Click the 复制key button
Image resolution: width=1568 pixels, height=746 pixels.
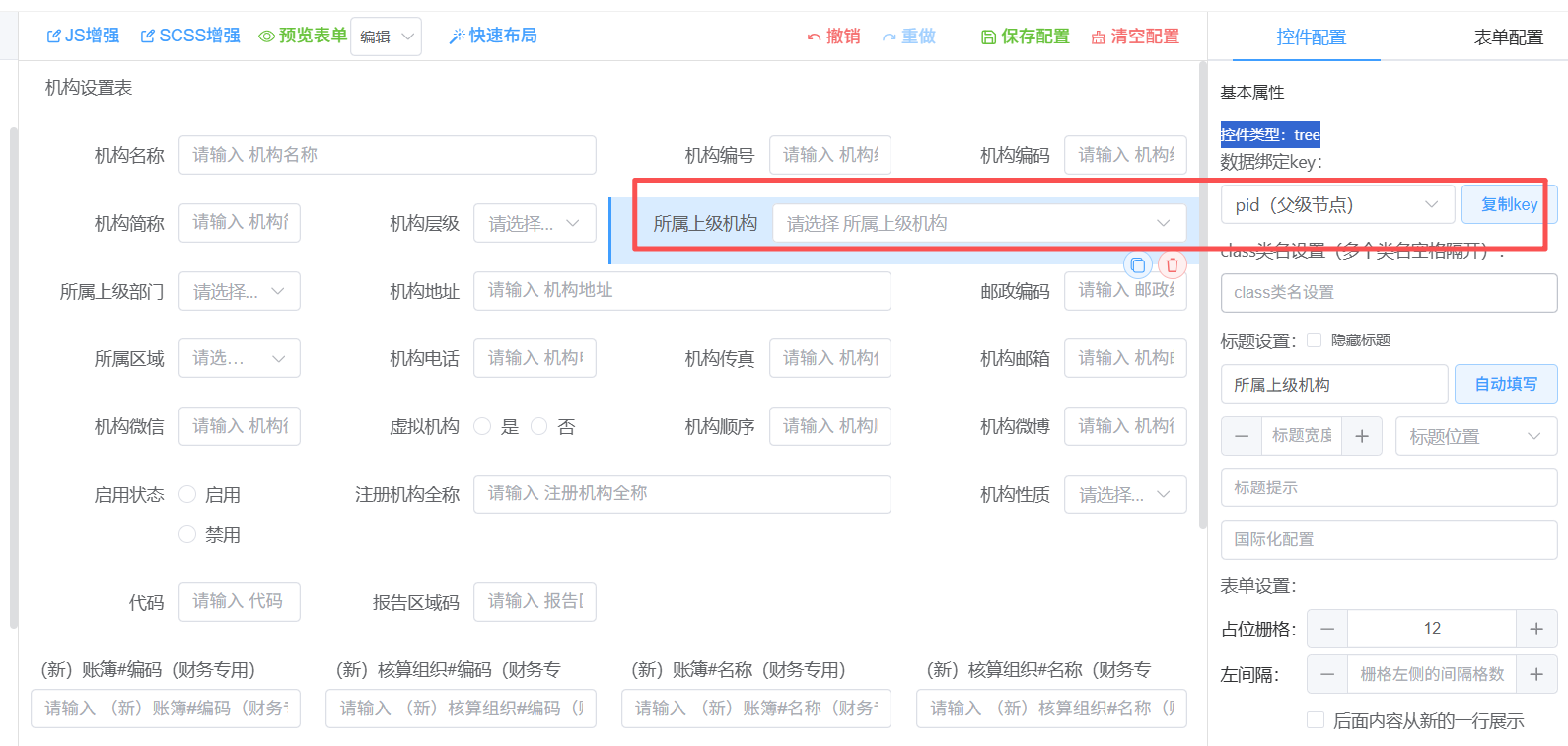[x=1508, y=204]
